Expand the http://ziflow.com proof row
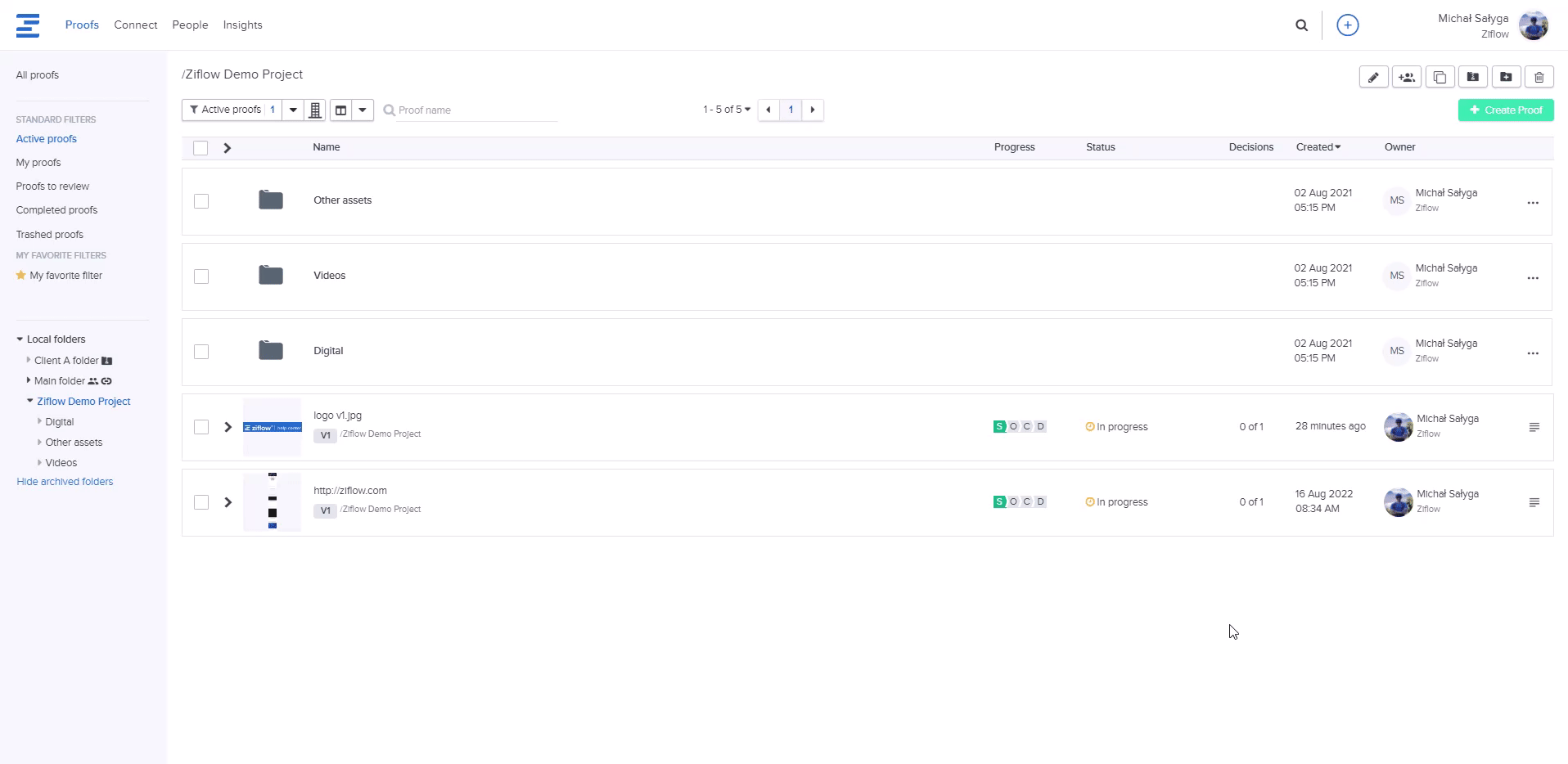 click(228, 502)
